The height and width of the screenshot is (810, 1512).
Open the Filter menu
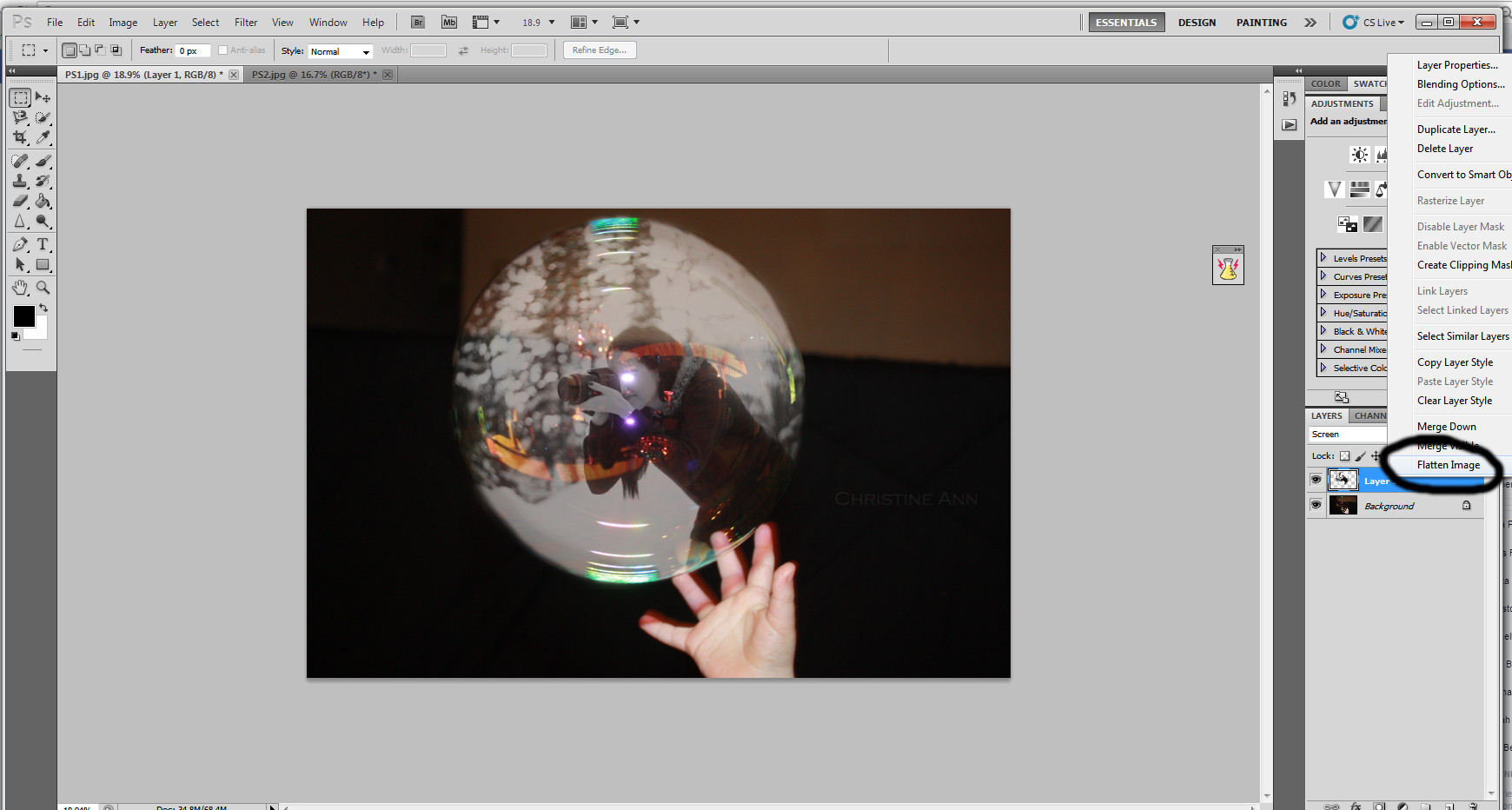click(246, 23)
